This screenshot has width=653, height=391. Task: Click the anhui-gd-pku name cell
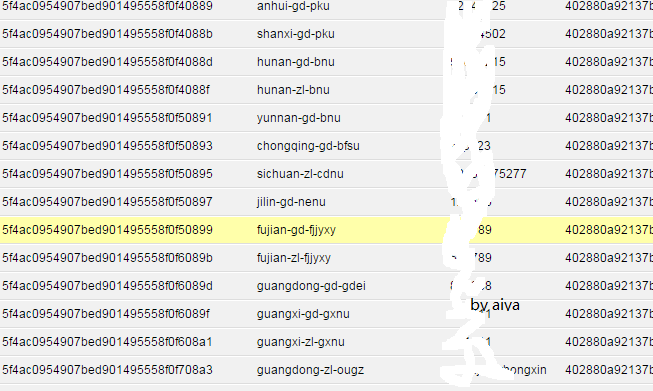tap(293, 6)
